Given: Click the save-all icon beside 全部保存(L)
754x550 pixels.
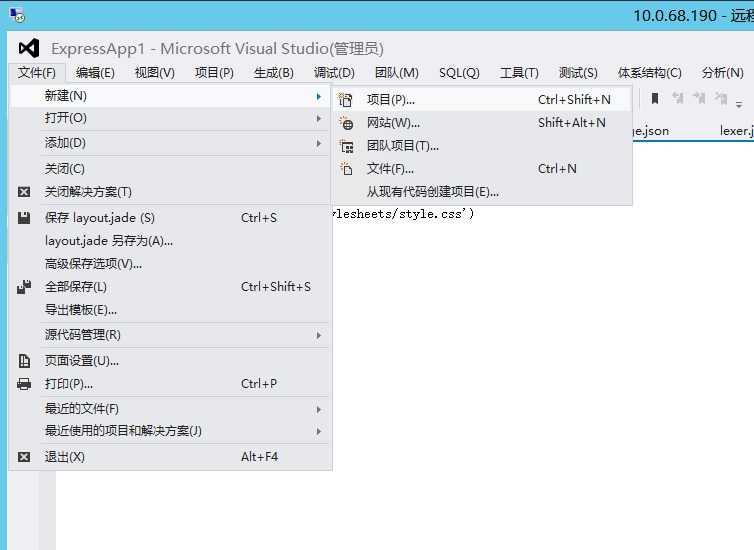Looking at the screenshot, I should 24,287.
